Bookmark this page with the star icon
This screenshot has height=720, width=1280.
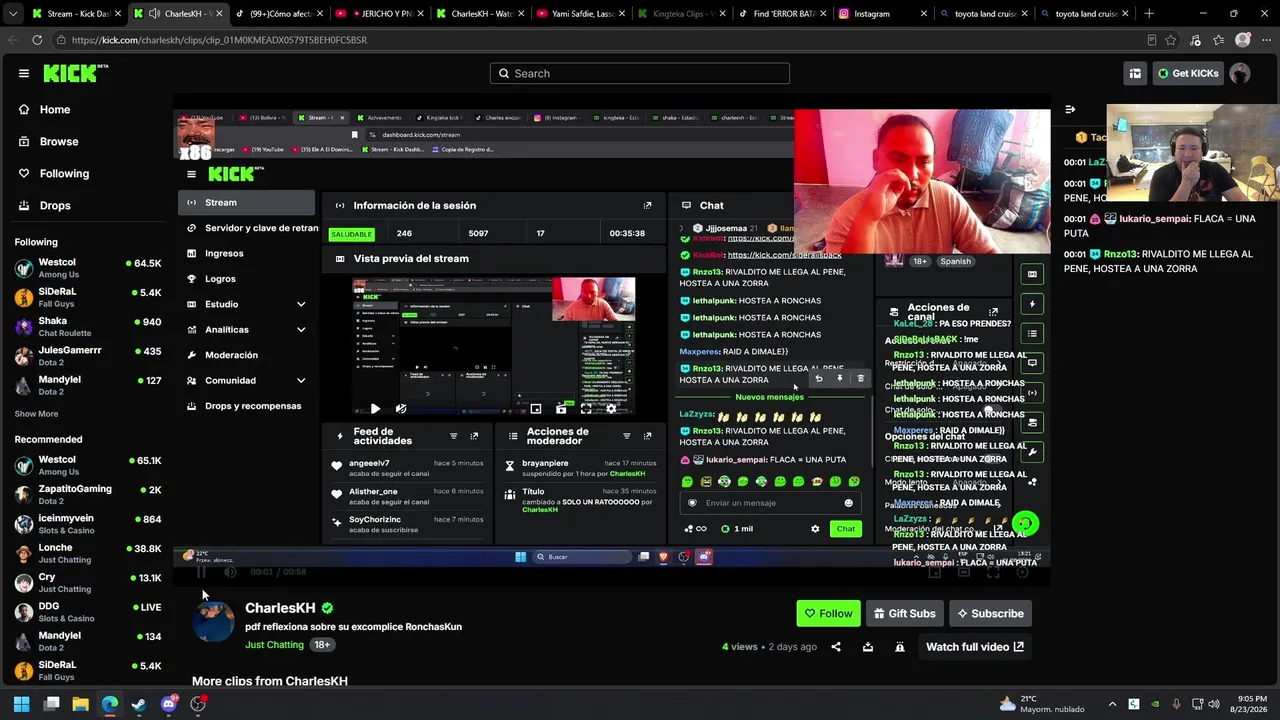pyautogui.click(x=1171, y=40)
